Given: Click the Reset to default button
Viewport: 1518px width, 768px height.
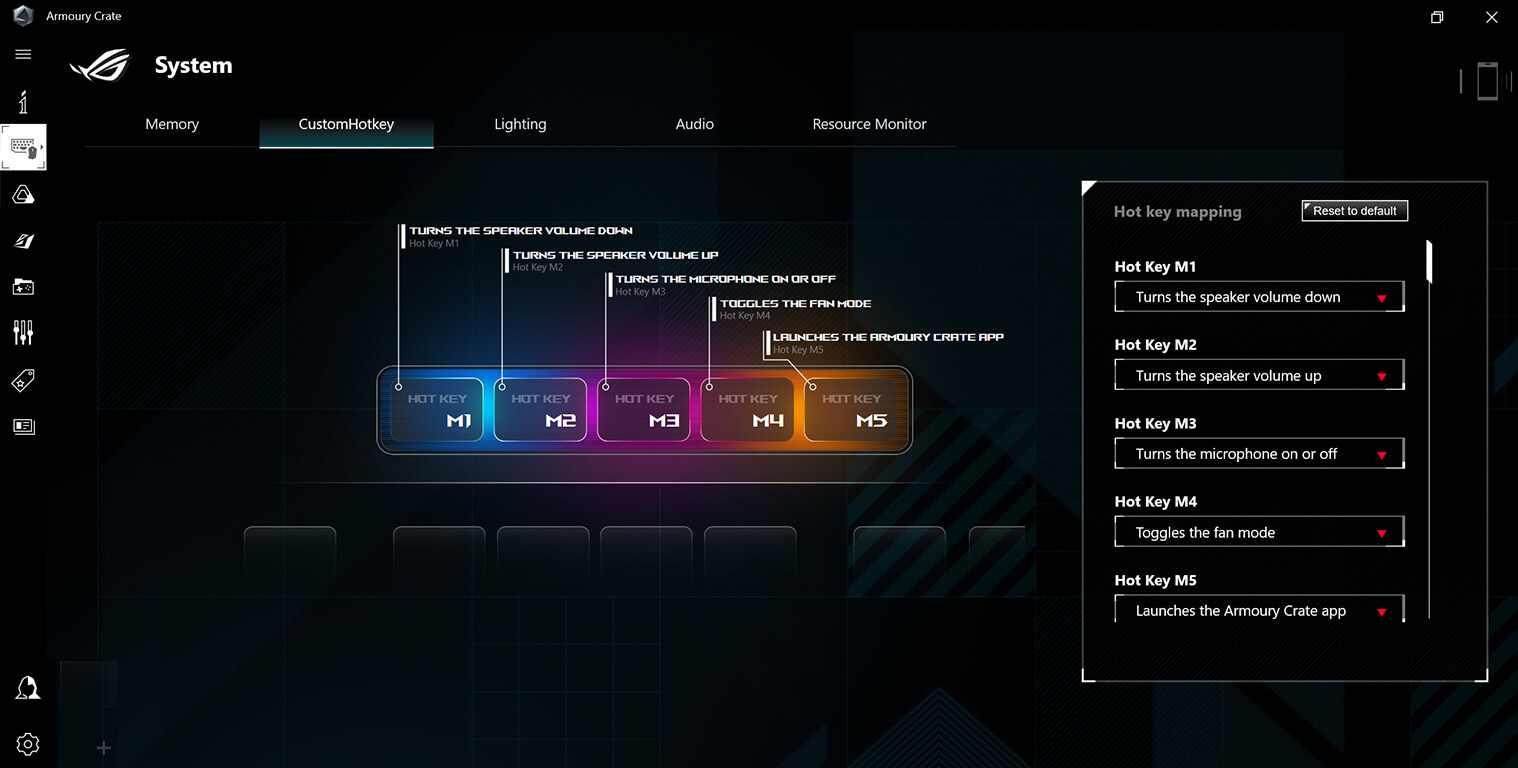Looking at the screenshot, I should tap(1354, 210).
